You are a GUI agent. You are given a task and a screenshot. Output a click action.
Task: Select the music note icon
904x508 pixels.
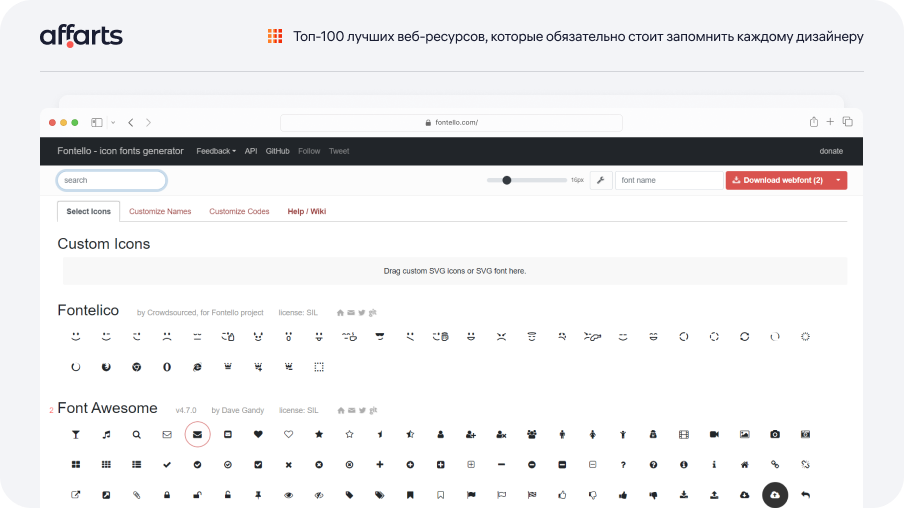pos(106,435)
